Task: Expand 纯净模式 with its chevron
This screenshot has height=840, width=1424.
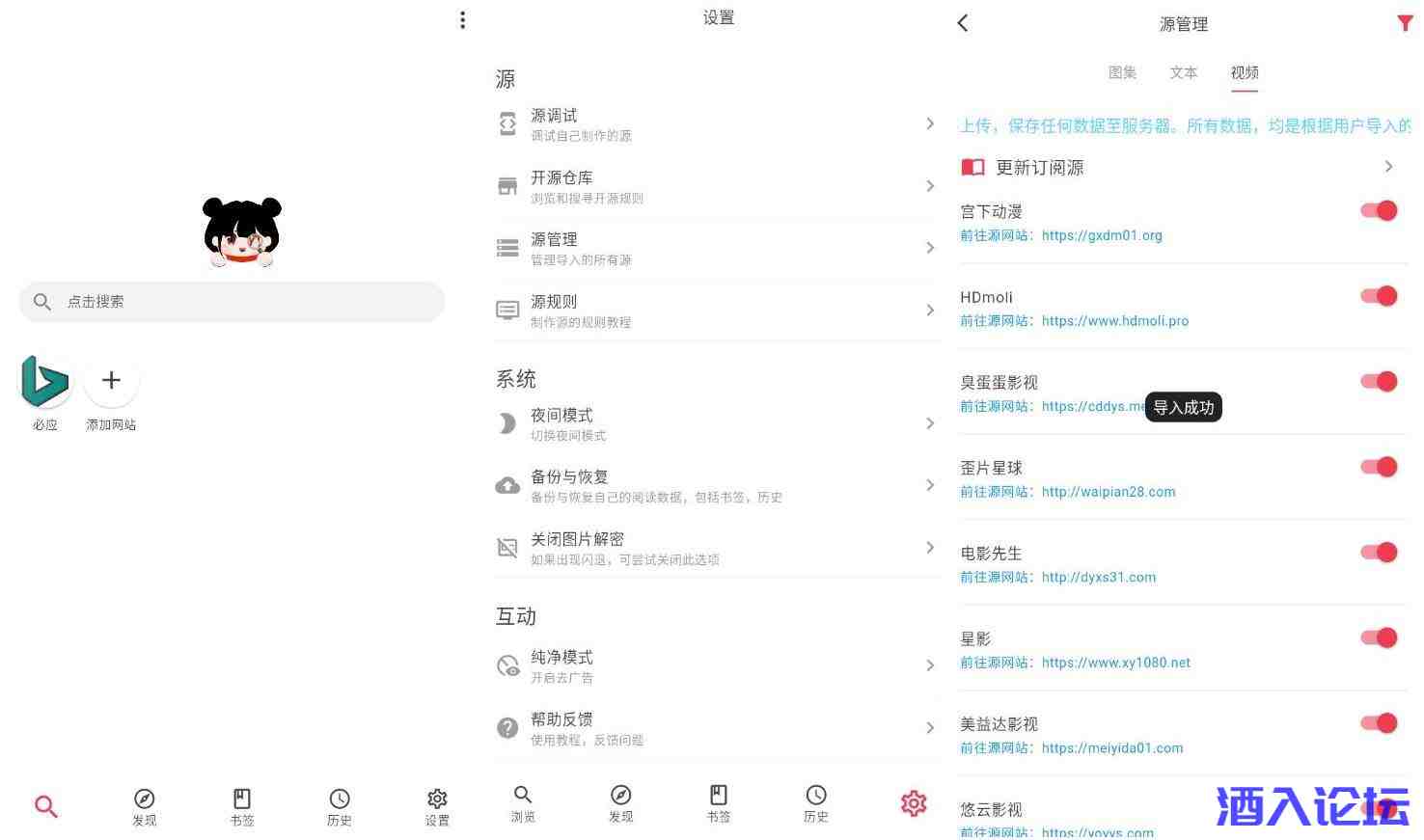Action: [930, 665]
